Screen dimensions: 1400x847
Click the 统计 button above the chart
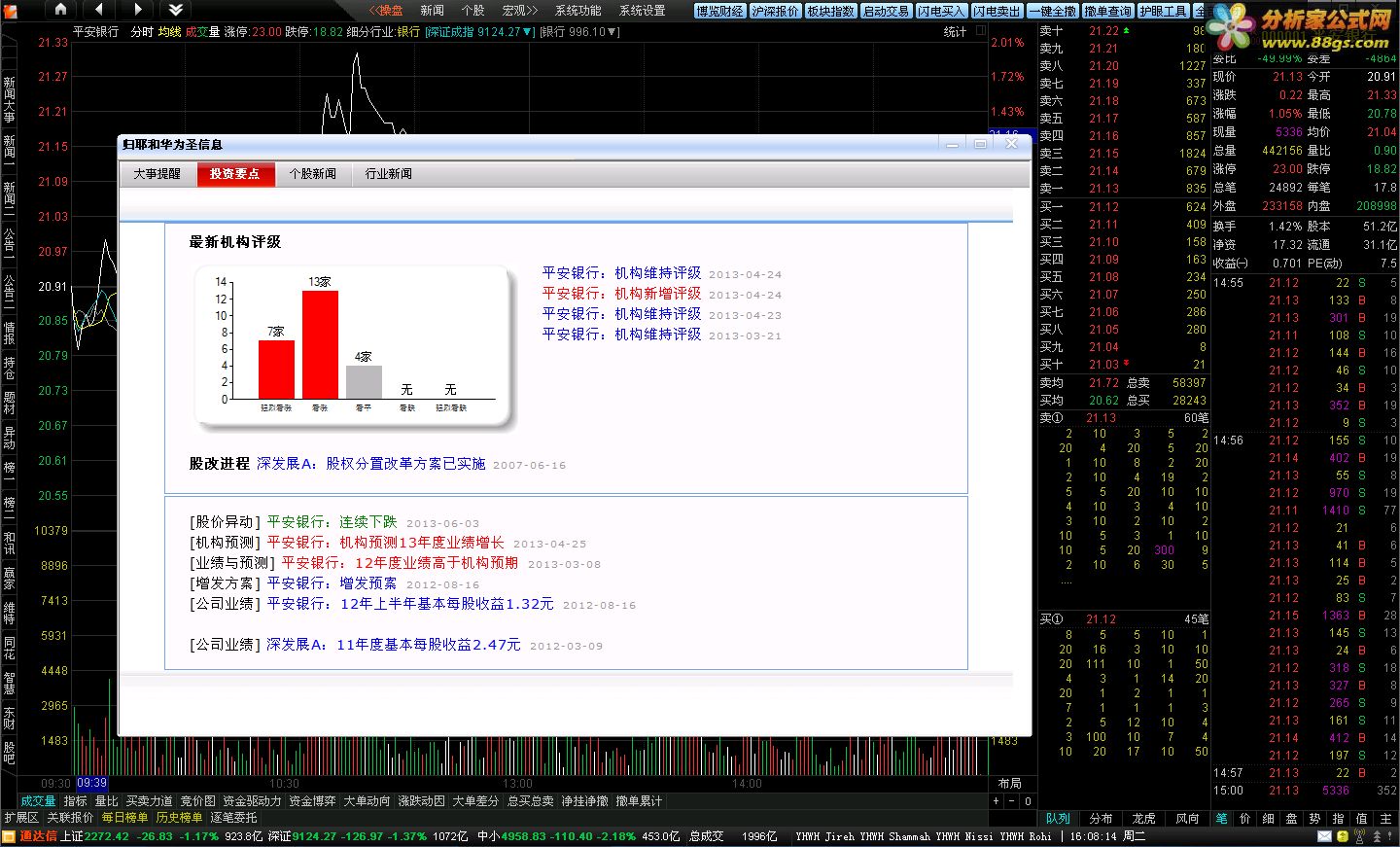click(955, 32)
